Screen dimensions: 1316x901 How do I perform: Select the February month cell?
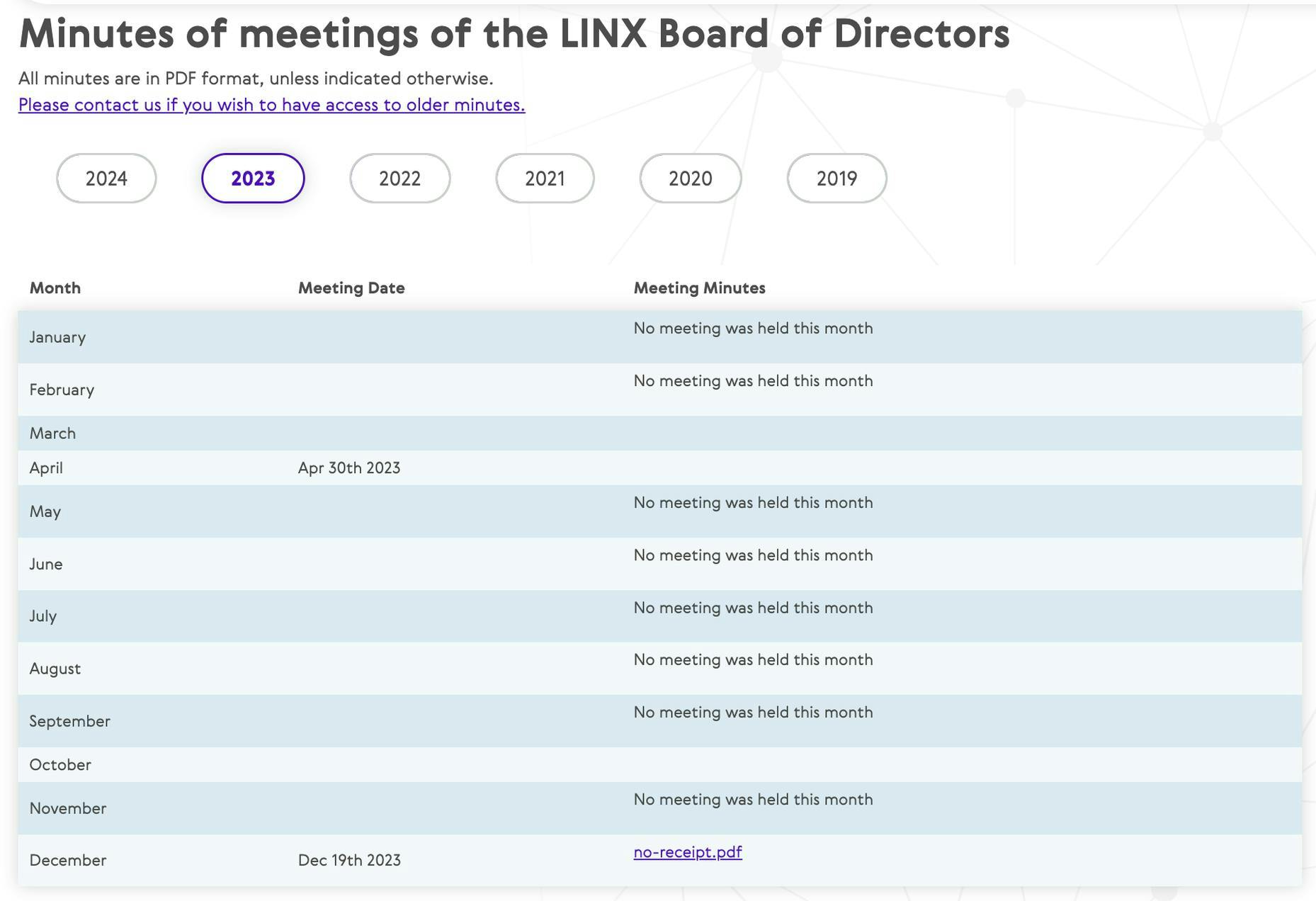[x=62, y=390]
